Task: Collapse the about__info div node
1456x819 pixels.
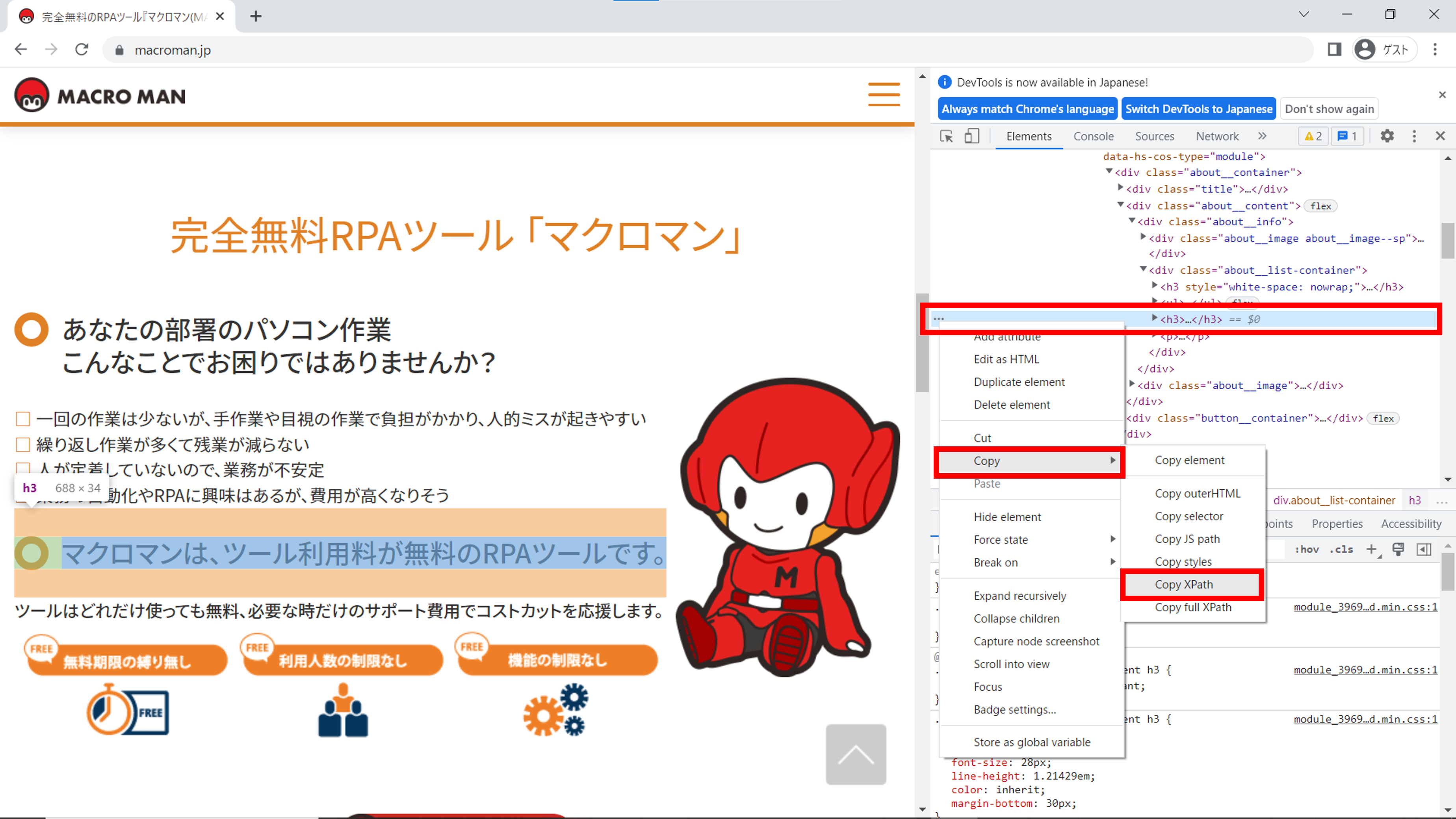Action: tap(1132, 221)
